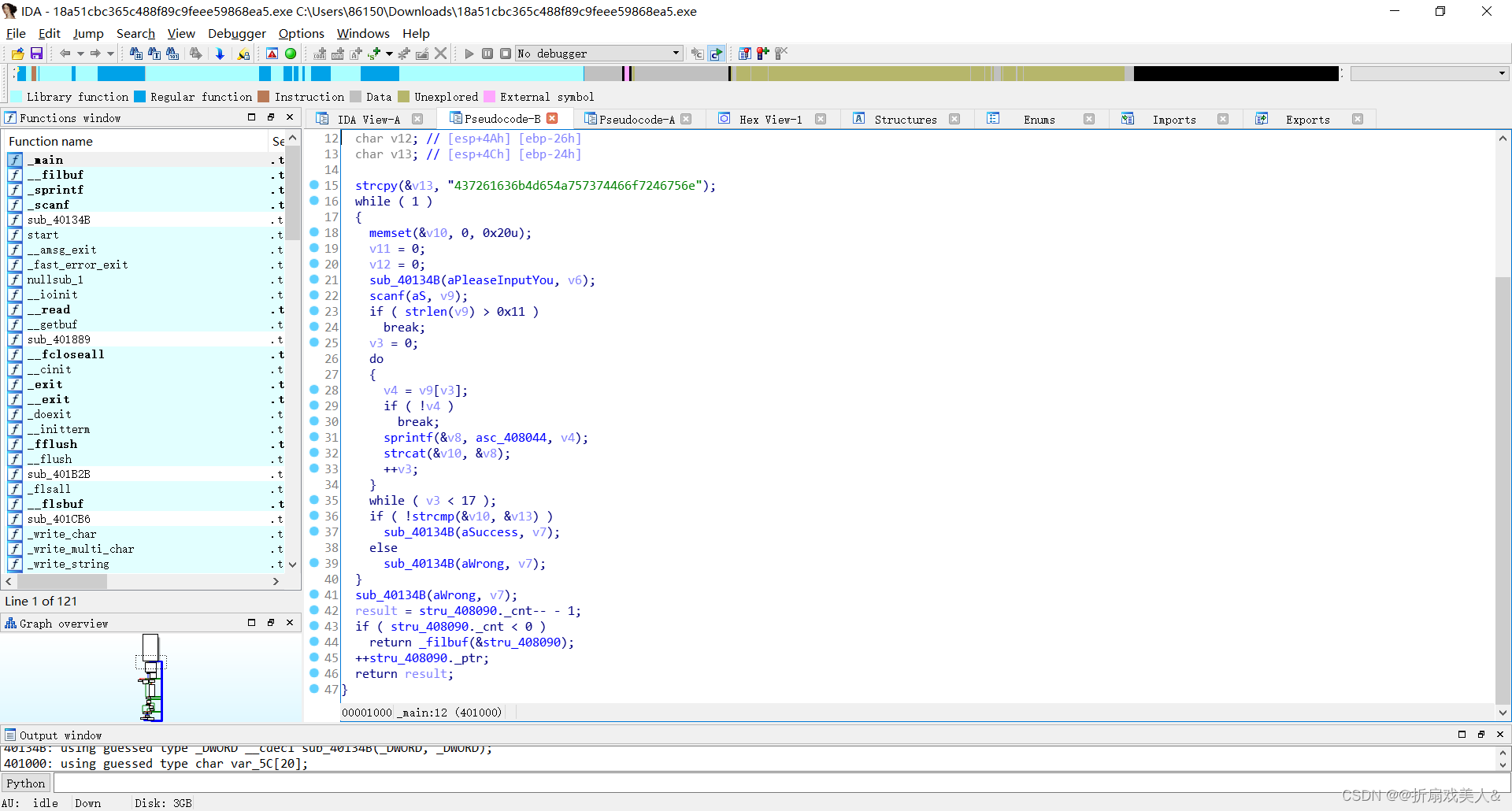
Task: Click the Python command input field
Action: click(780, 783)
